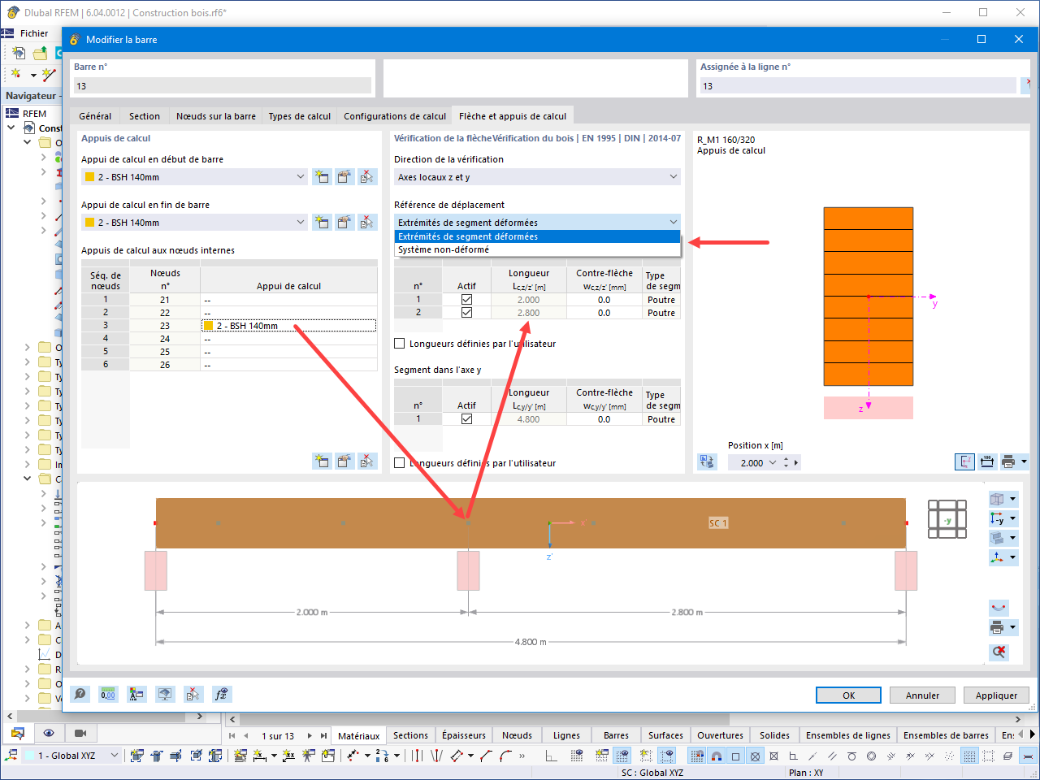Open the comment search icon at dialog bottom
The image size is (1040, 780).
[80, 694]
